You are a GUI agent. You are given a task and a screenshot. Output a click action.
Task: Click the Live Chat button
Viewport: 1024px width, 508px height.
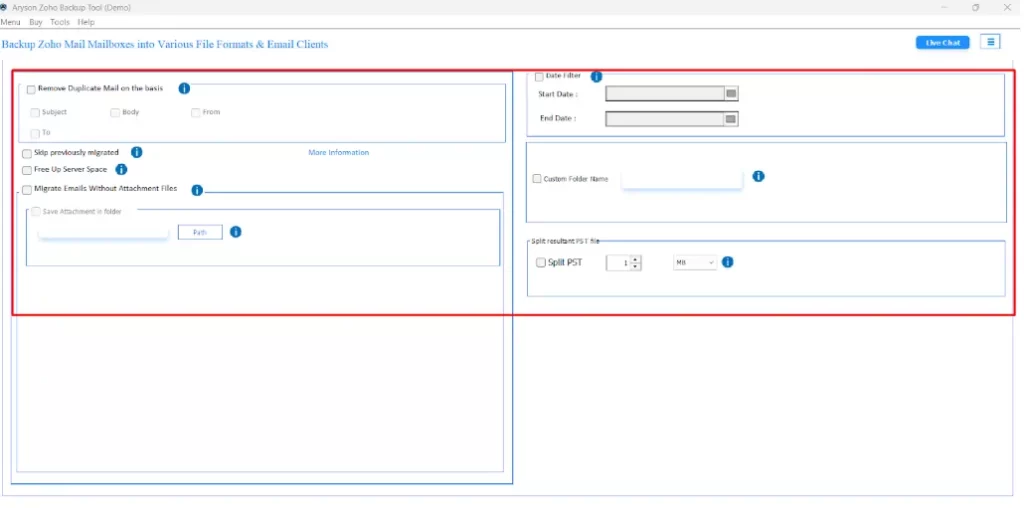pos(942,43)
